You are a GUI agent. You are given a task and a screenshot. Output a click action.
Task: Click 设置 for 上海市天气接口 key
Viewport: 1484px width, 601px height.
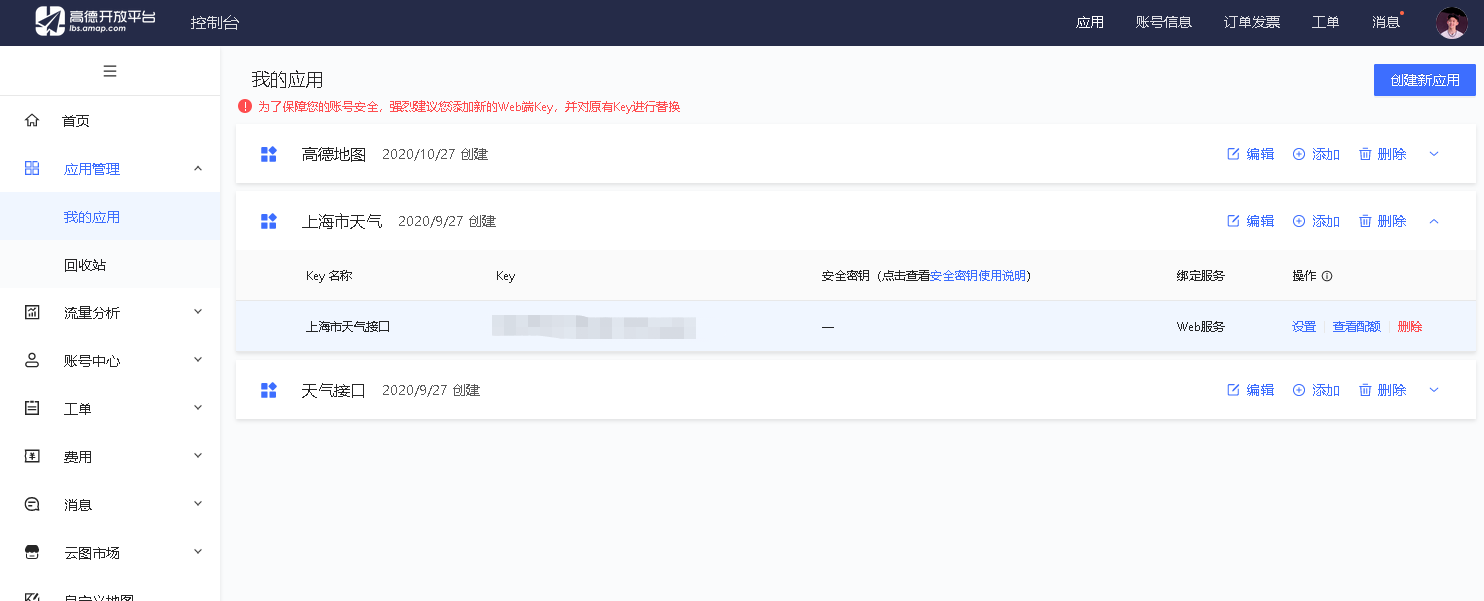tap(1304, 327)
